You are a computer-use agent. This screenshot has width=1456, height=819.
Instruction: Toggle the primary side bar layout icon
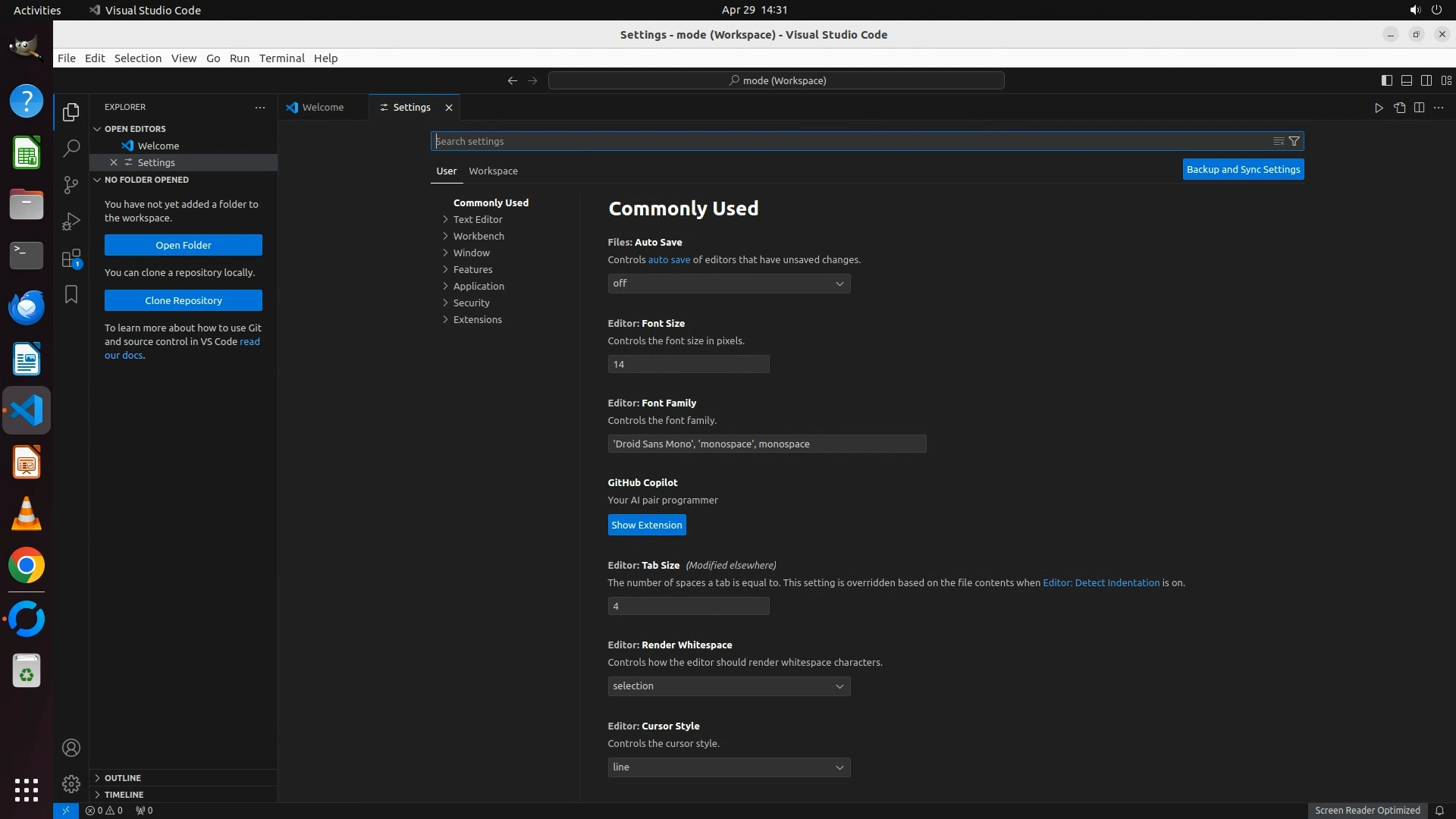(x=1386, y=80)
